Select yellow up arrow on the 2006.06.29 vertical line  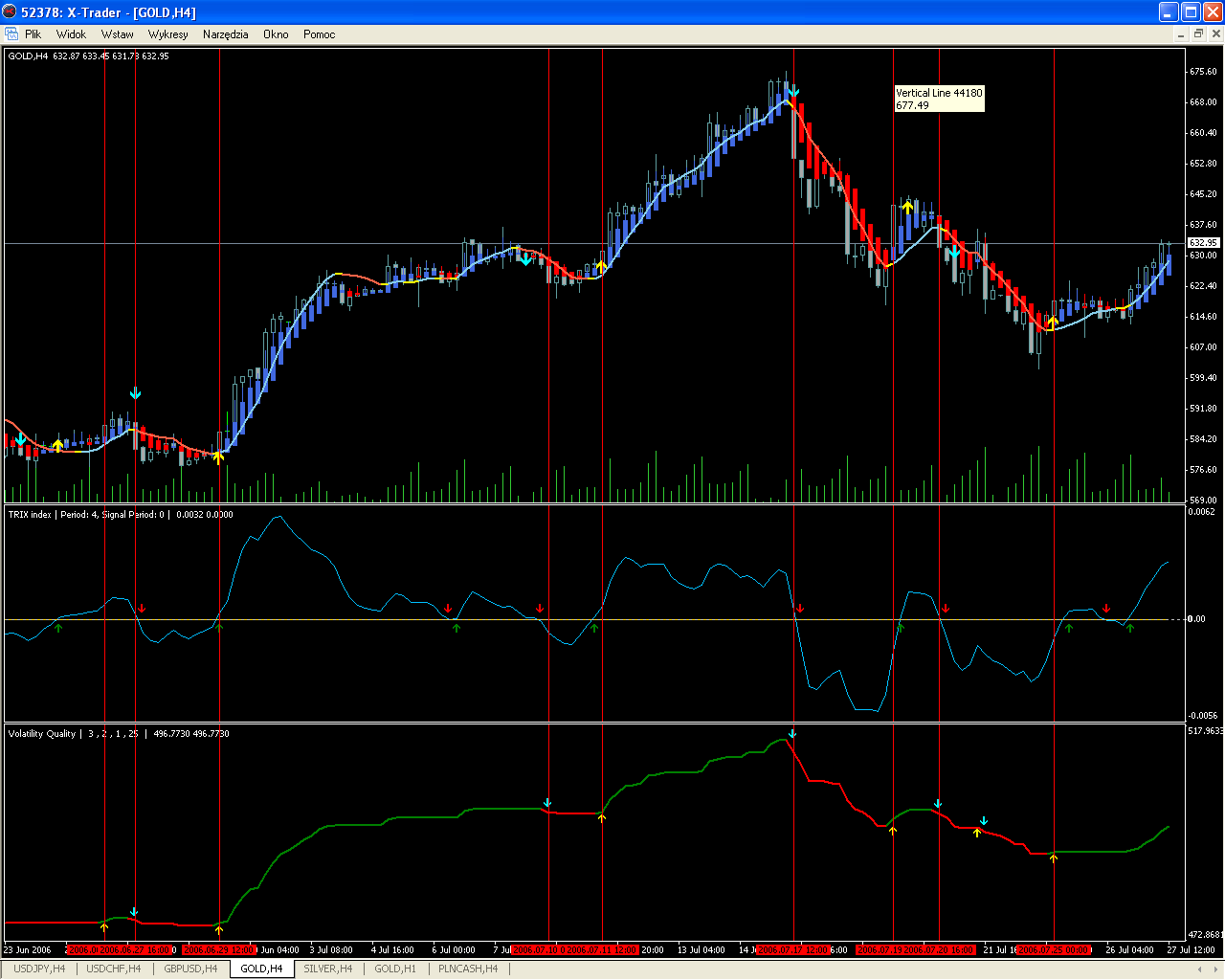[219, 457]
